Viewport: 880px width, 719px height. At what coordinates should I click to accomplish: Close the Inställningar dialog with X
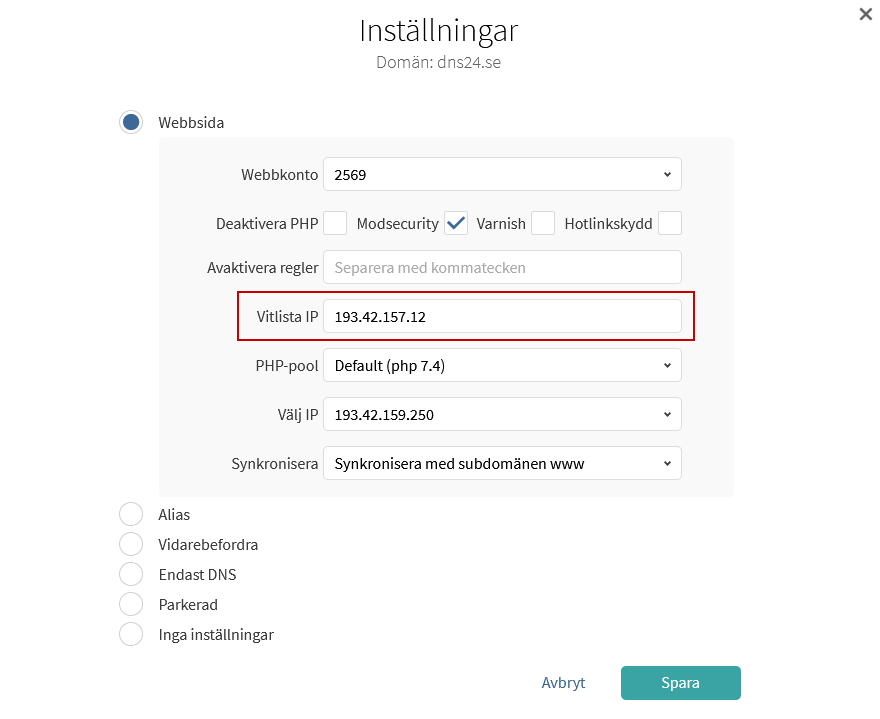pyautogui.click(x=866, y=14)
